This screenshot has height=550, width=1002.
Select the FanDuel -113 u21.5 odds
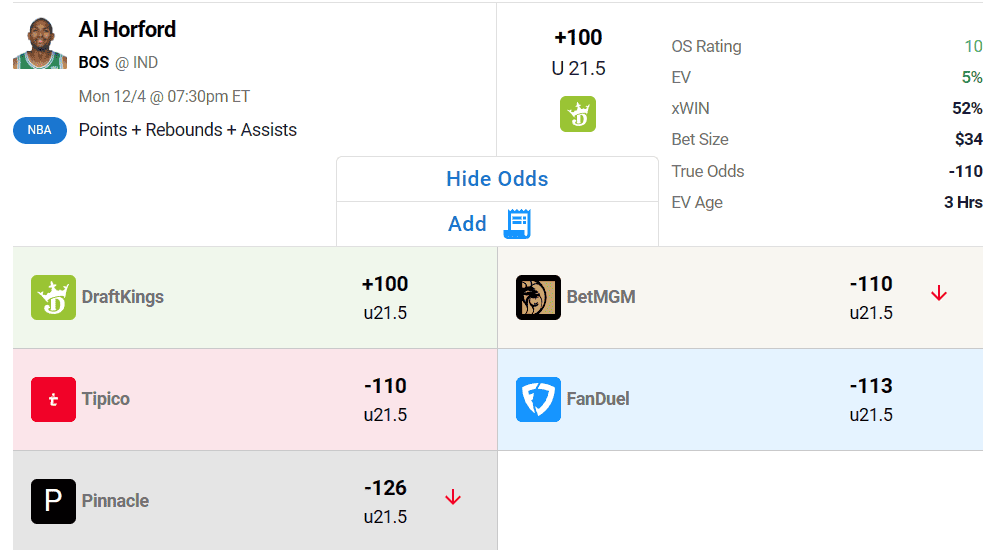(740, 400)
